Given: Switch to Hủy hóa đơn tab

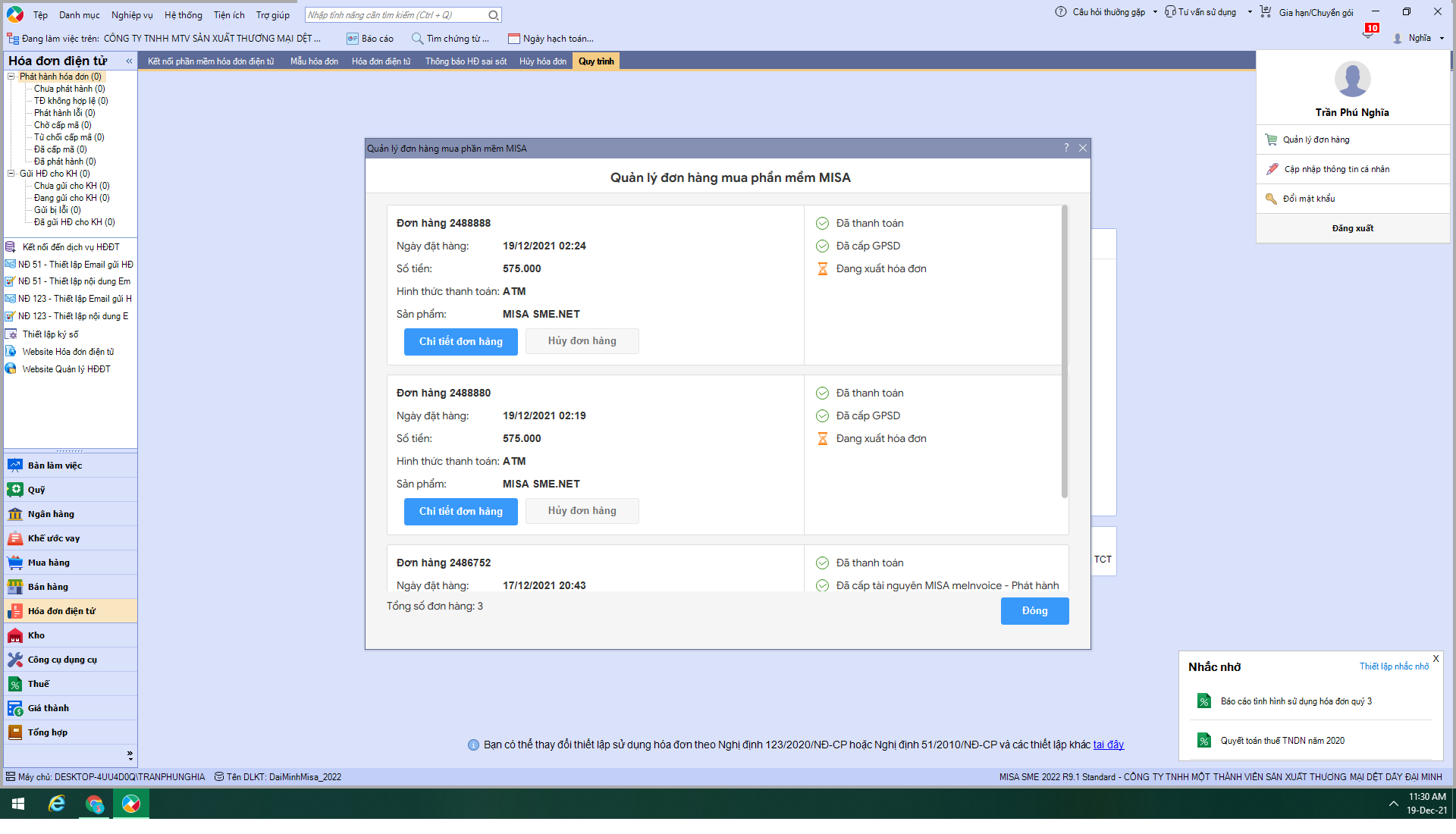Looking at the screenshot, I should pos(543,61).
